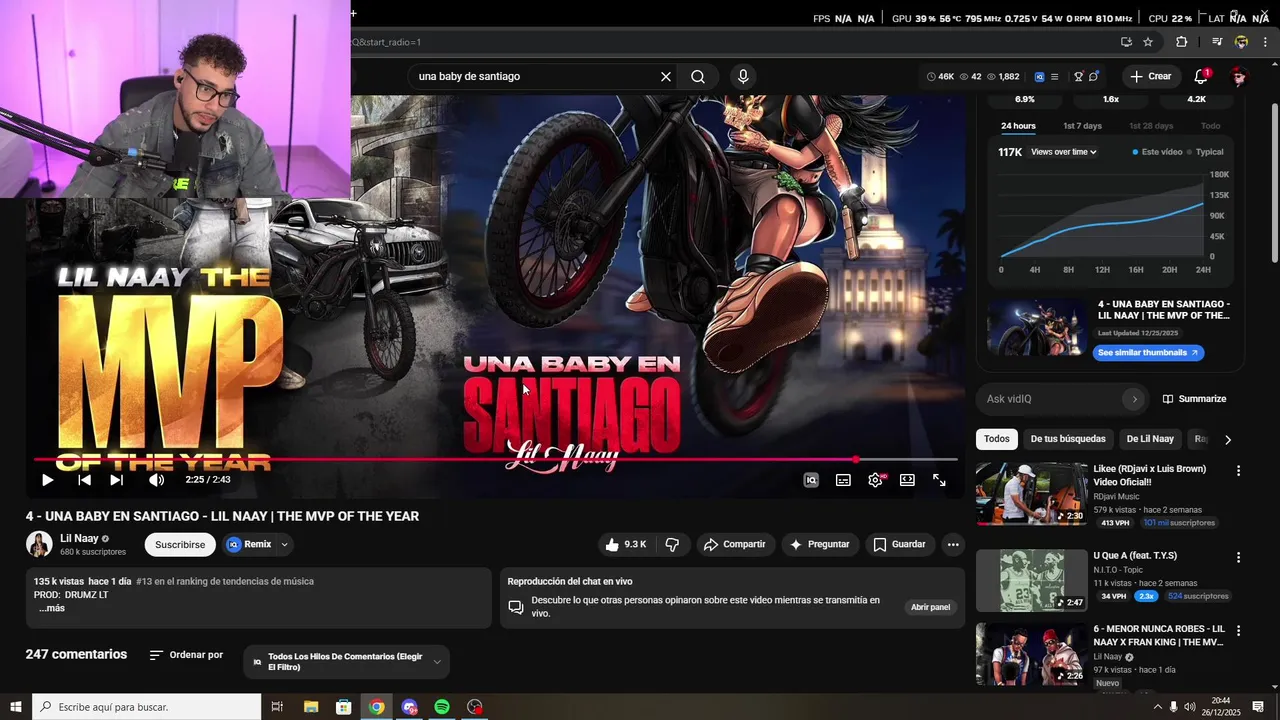Viewport: 1280px width, 720px height.
Task: Open the vidIQ chat bubble icon
Action: pyautogui.click(x=1094, y=76)
